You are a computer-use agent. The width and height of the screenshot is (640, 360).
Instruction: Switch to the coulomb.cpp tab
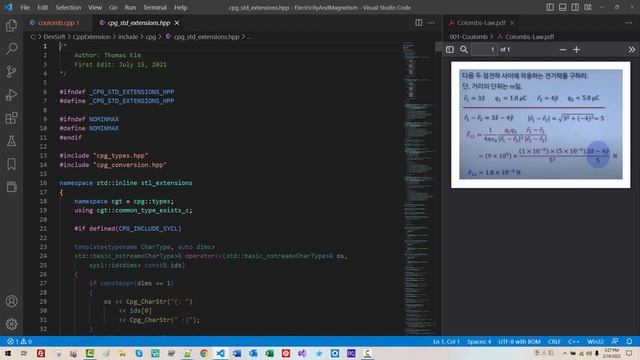point(57,23)
